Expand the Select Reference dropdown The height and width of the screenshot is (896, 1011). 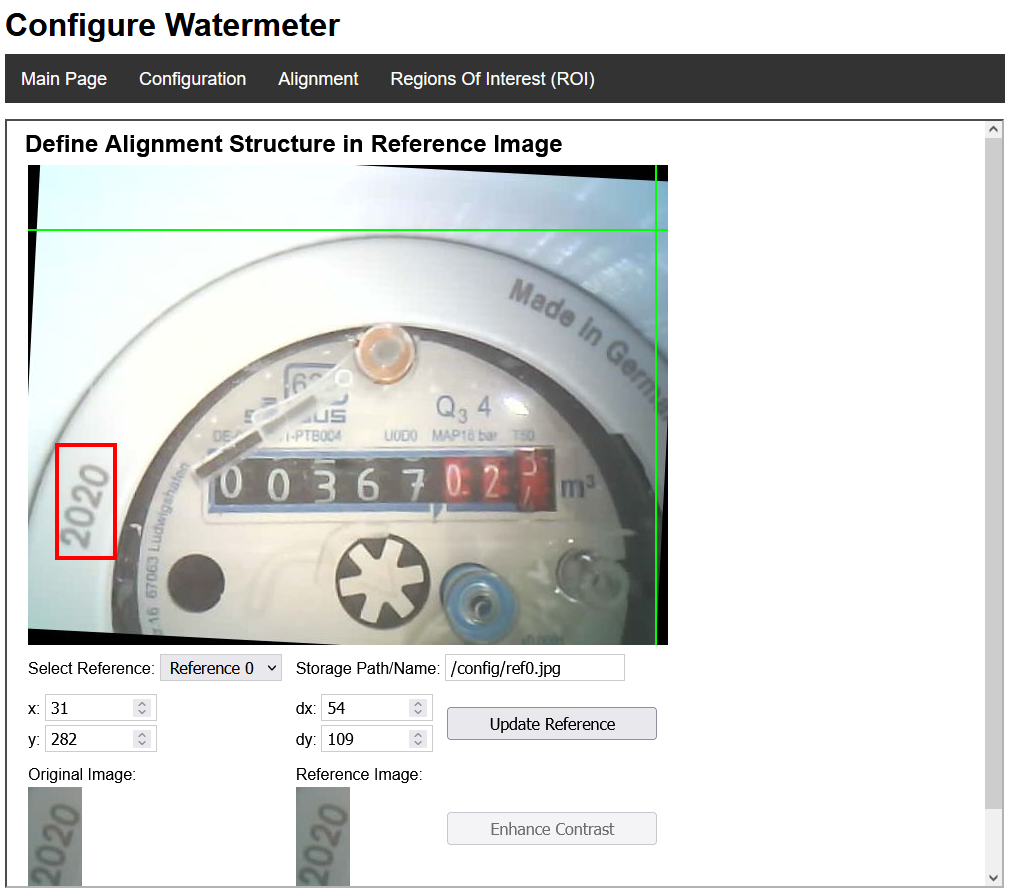click(221, 668)
